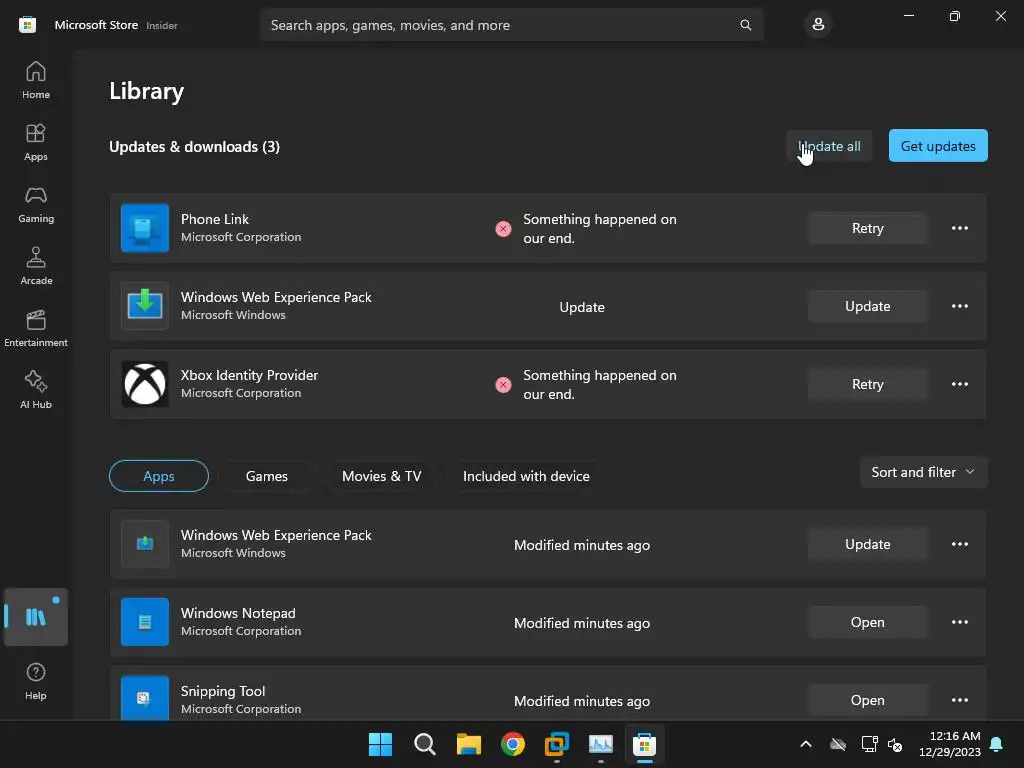Open the user profile account icon
Screen dimensions: 1024x768
tap(818, 25)
